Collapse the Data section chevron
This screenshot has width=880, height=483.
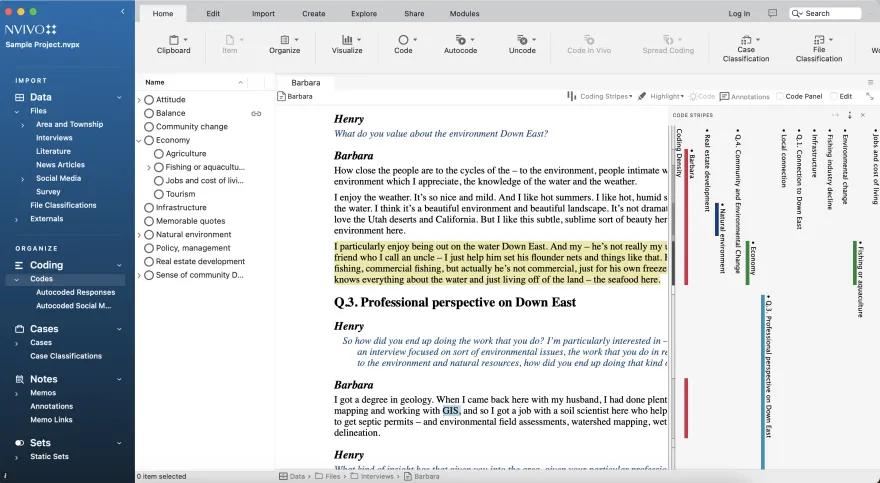pyautogui.click(x=119, y=98)
